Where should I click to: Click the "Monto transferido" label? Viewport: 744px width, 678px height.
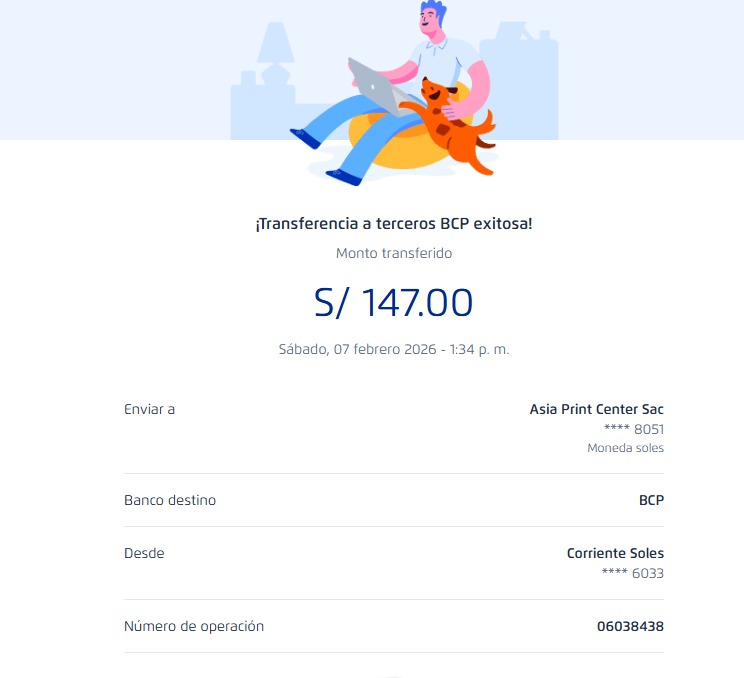click(x=394, y=253)
